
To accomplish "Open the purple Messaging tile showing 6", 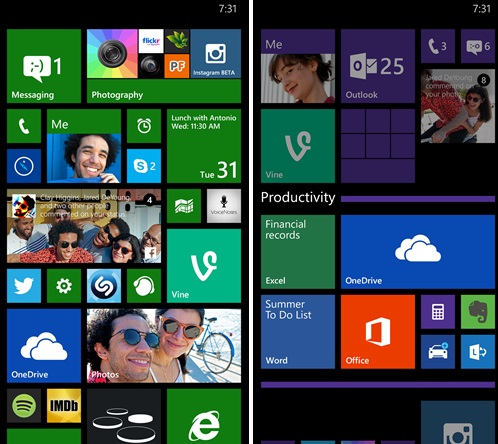I will click(478, 46).
